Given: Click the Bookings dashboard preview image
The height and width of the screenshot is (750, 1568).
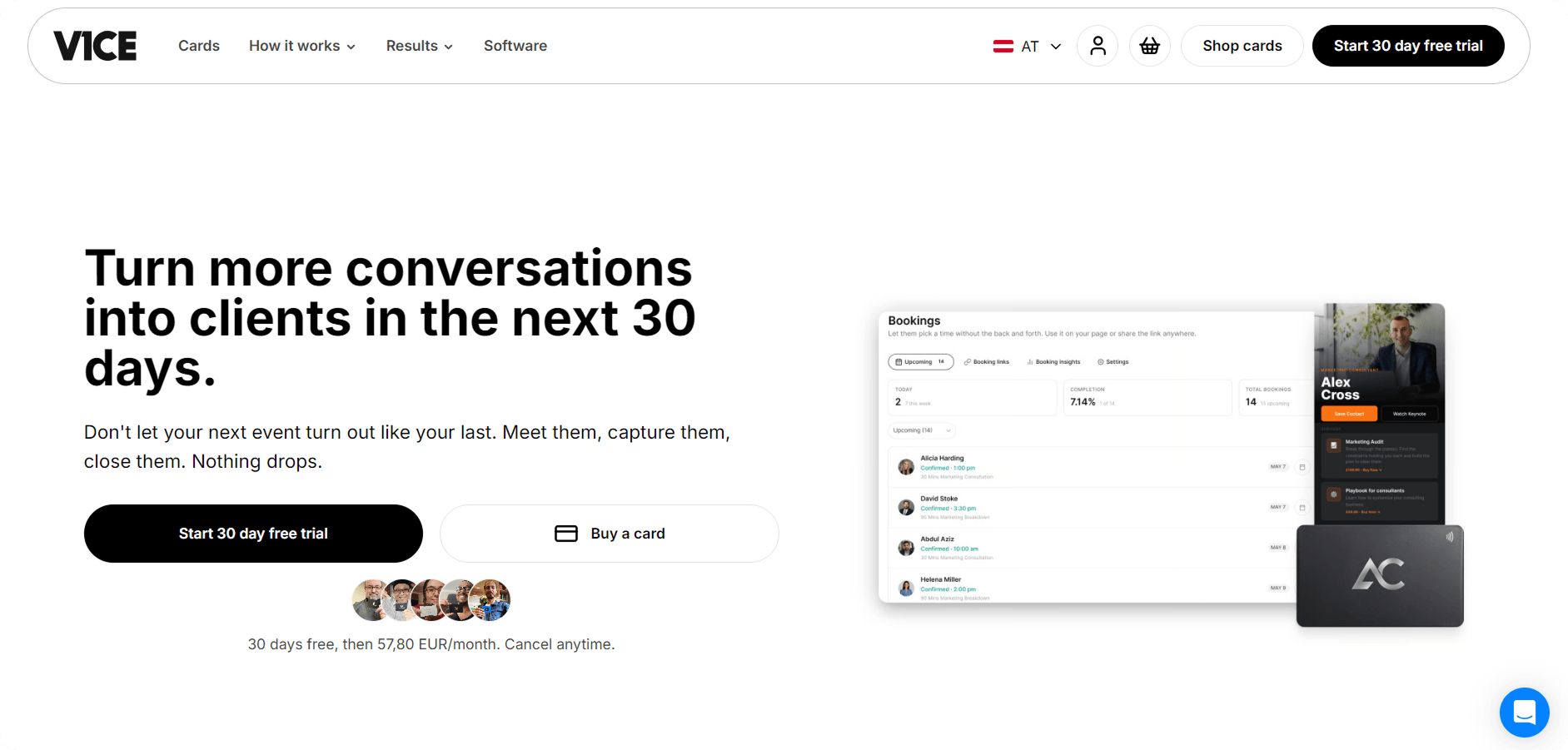Looking at the screenshot, I should pos(1096,457).
